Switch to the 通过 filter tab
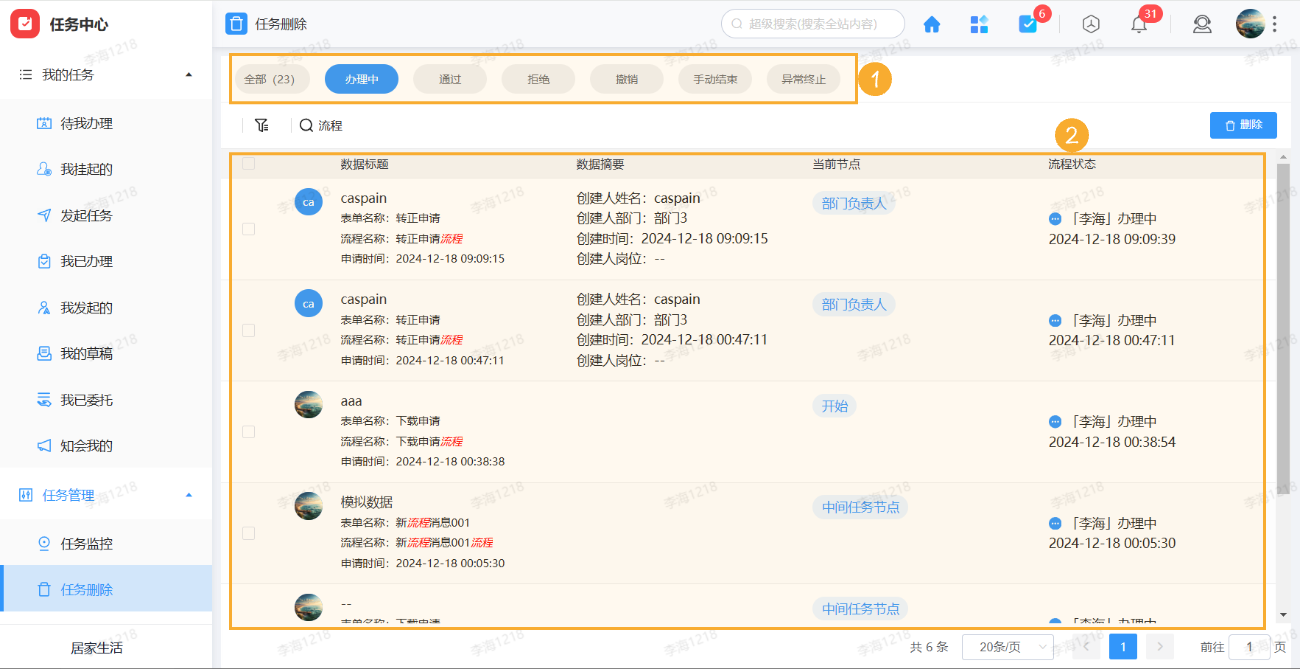This screenshot has width=1300, height=669. (449, 78)
